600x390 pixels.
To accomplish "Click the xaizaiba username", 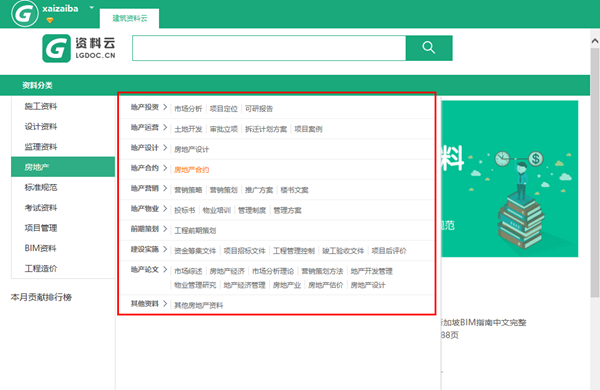I will [x=60, y=8].
